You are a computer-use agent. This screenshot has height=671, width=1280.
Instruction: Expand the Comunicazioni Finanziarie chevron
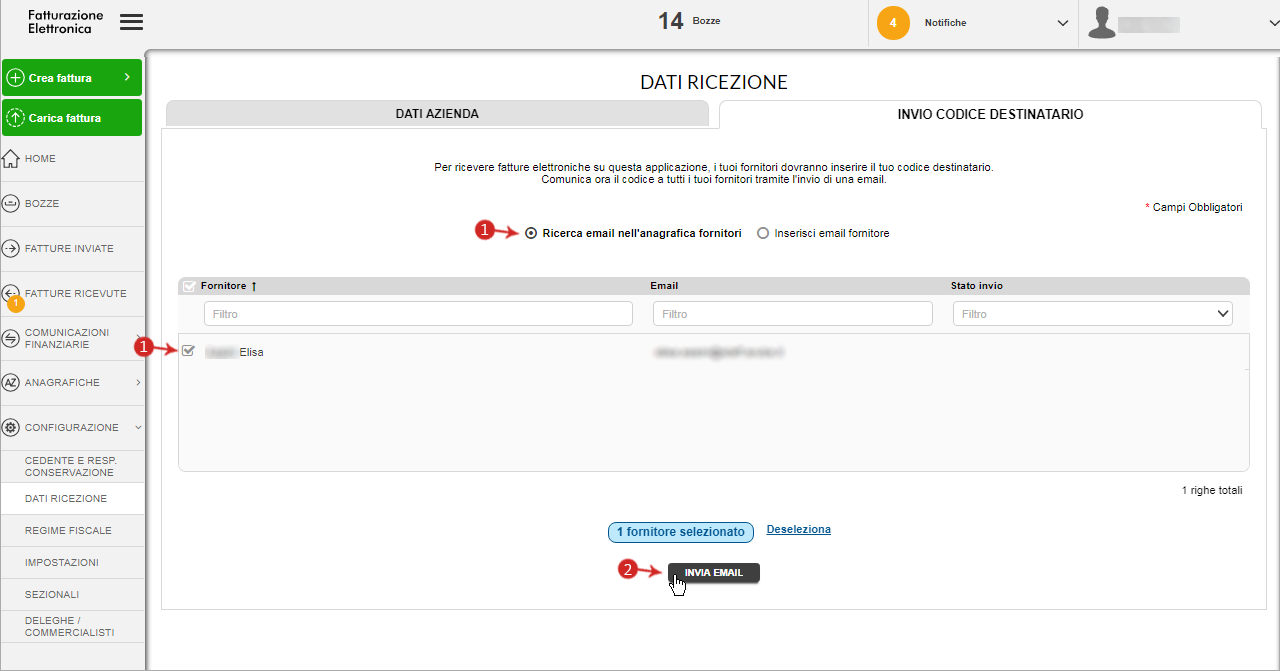coord(138,338)
